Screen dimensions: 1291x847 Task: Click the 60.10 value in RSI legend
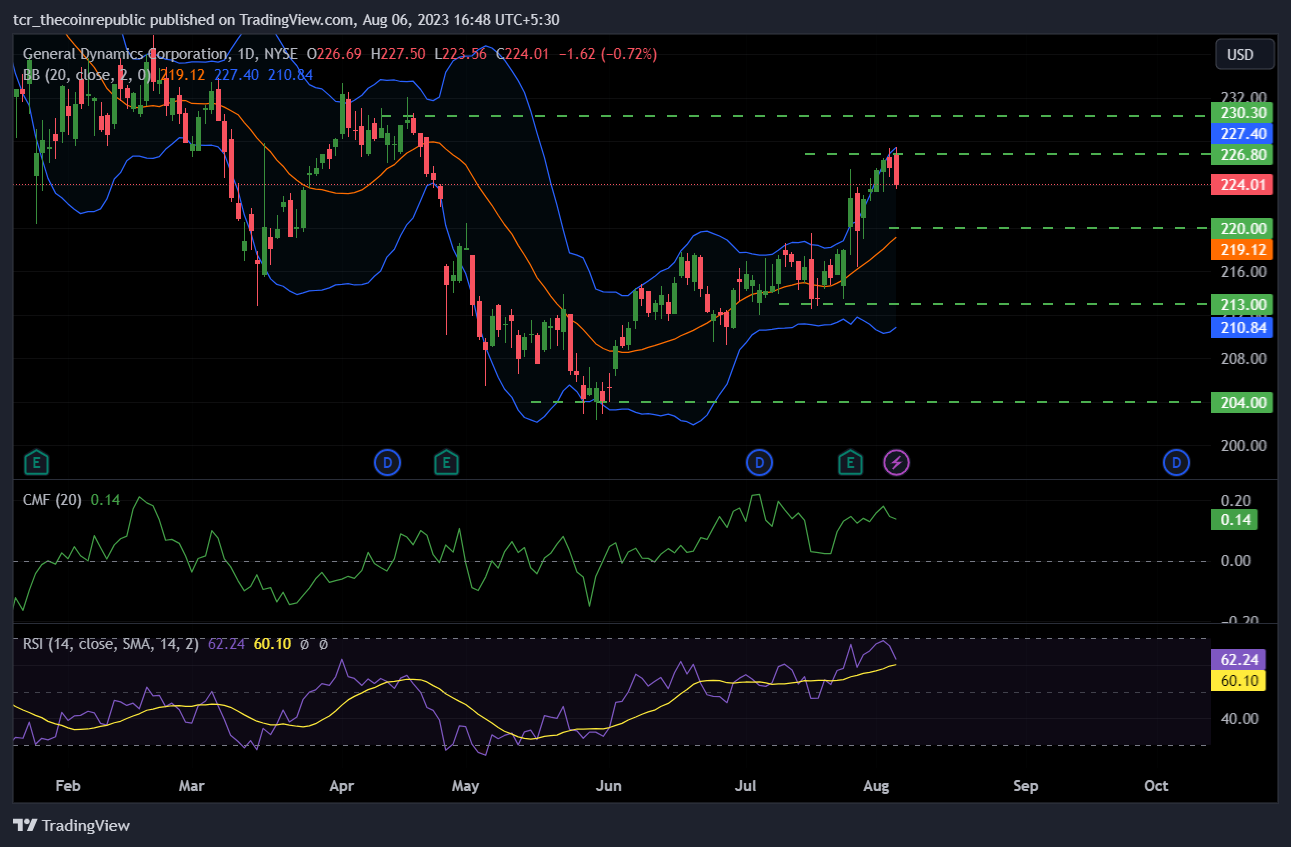(x=272, y=644)
